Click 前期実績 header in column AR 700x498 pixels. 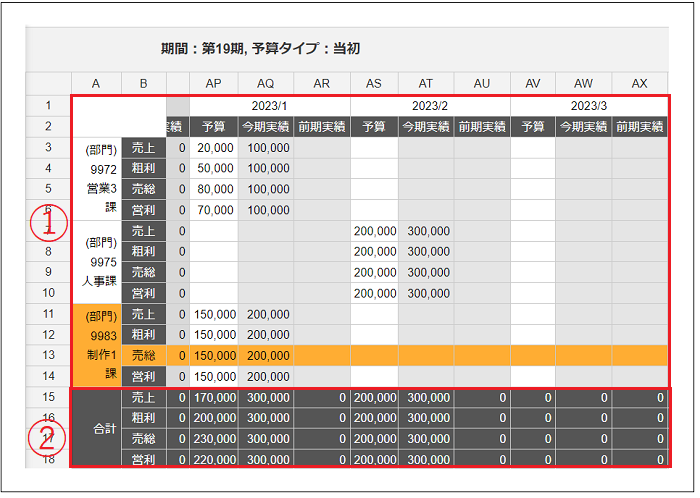(x=322, y=127)
